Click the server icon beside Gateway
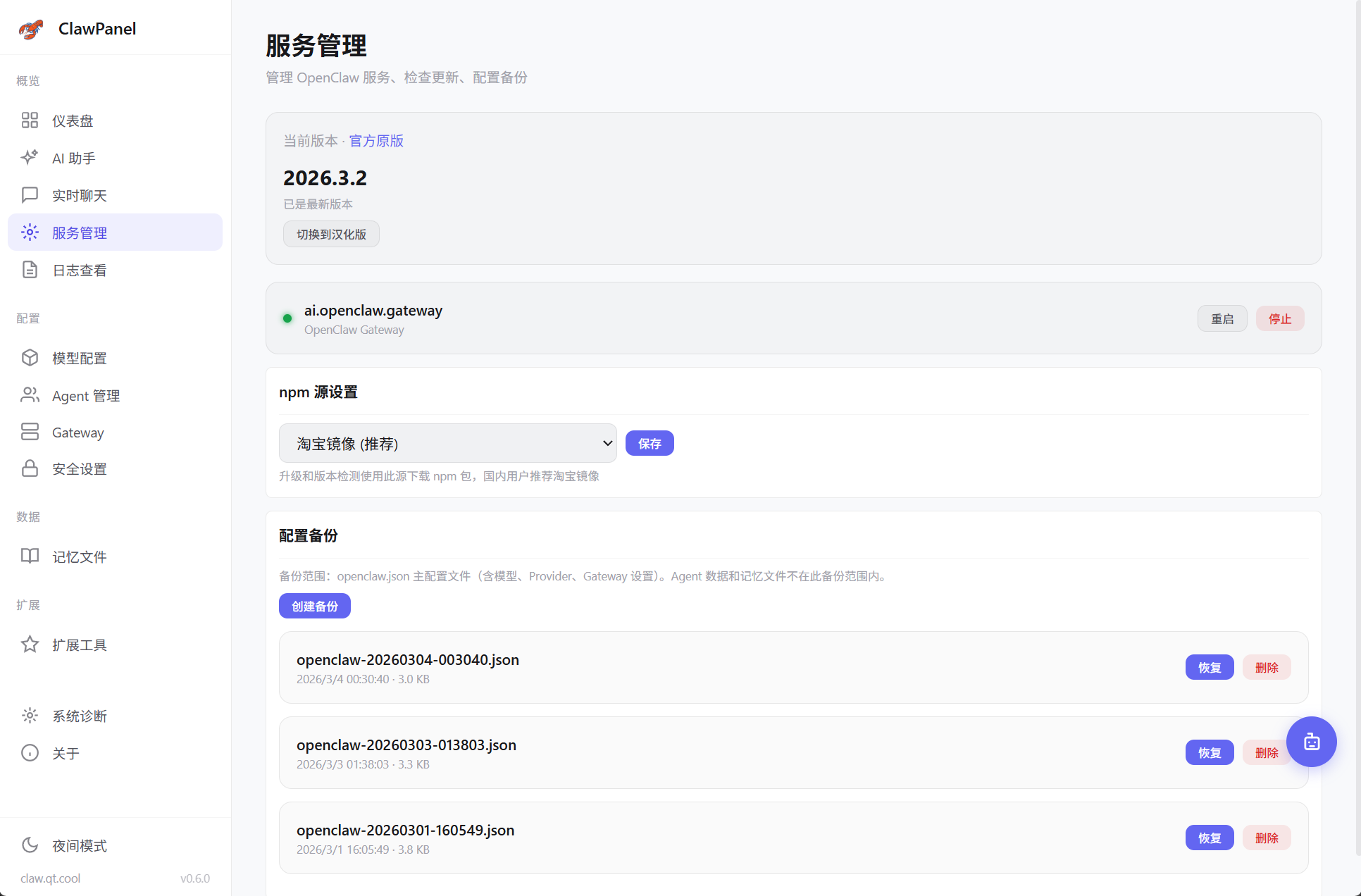 [x=30, y=432]
